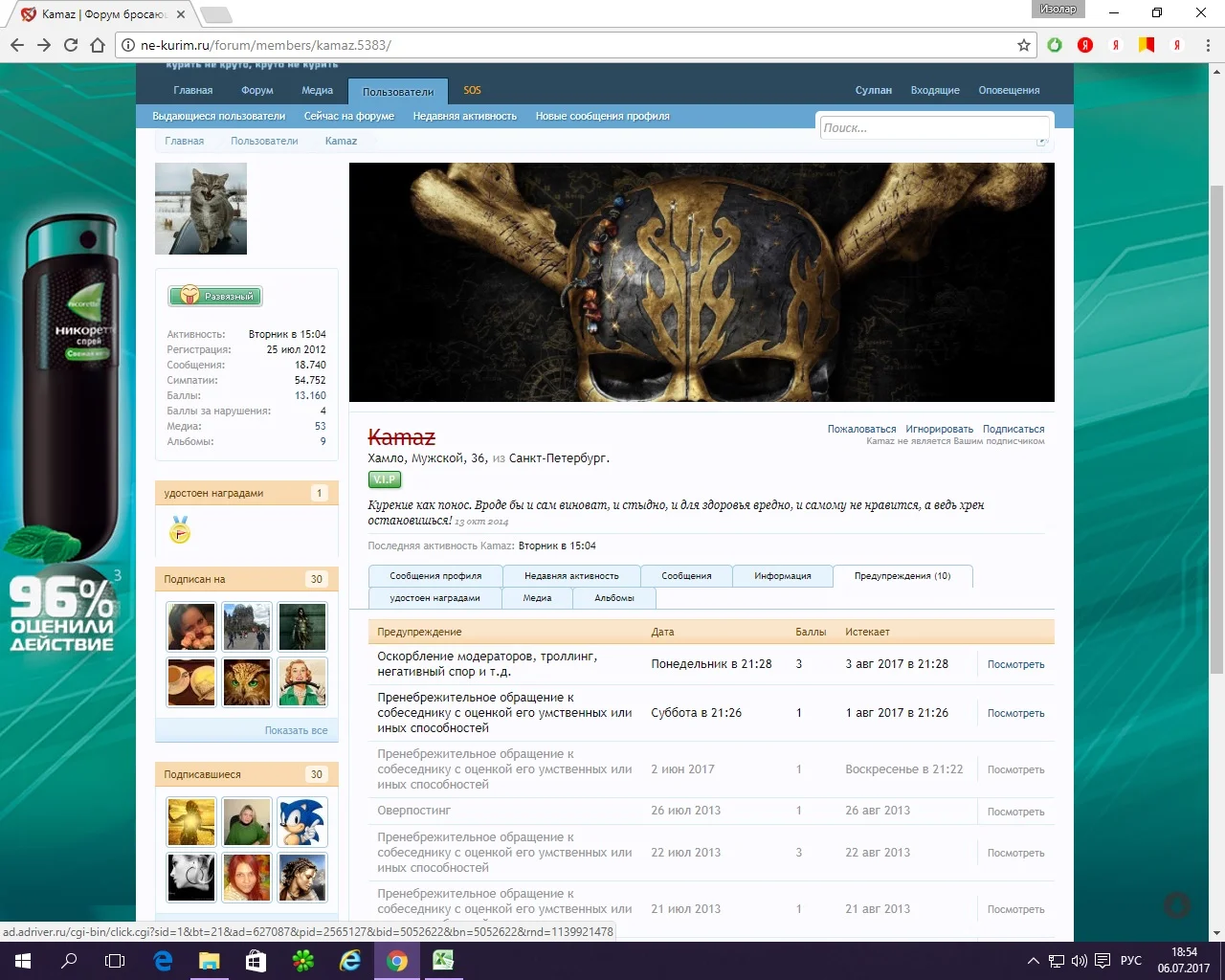This screenshot has height=980, width=1225.
Task: Click the browser home icon
Action: point(97,44)
